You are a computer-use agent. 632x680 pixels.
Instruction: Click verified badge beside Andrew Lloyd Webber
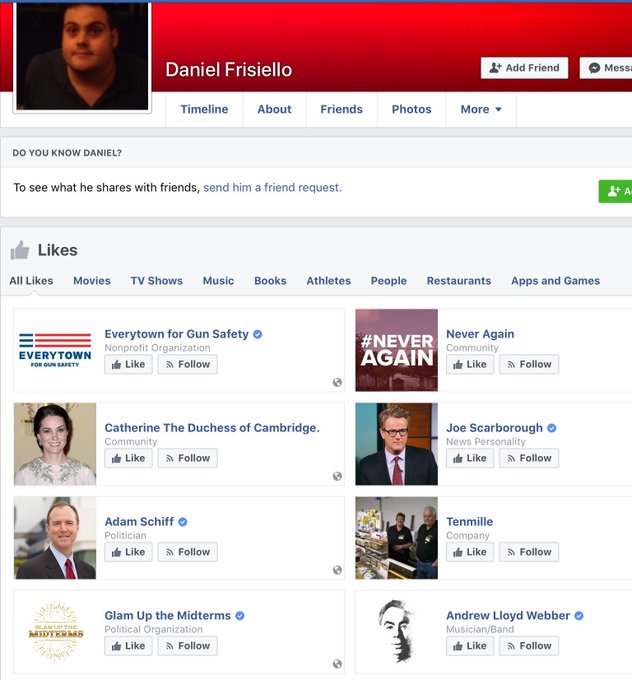point(579,615)
